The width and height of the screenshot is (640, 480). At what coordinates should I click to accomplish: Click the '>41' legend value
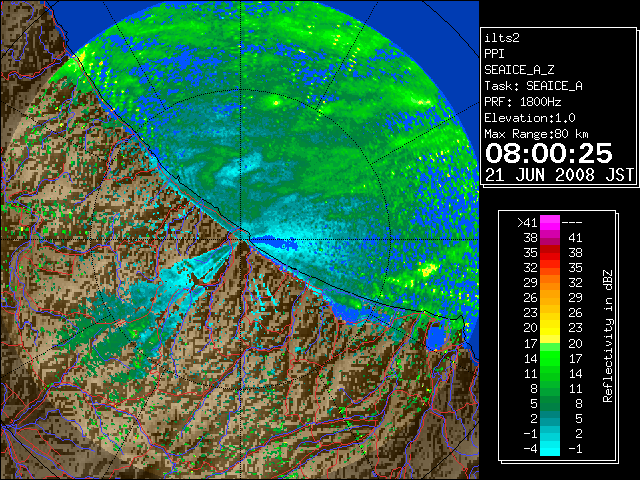point(527,222)
